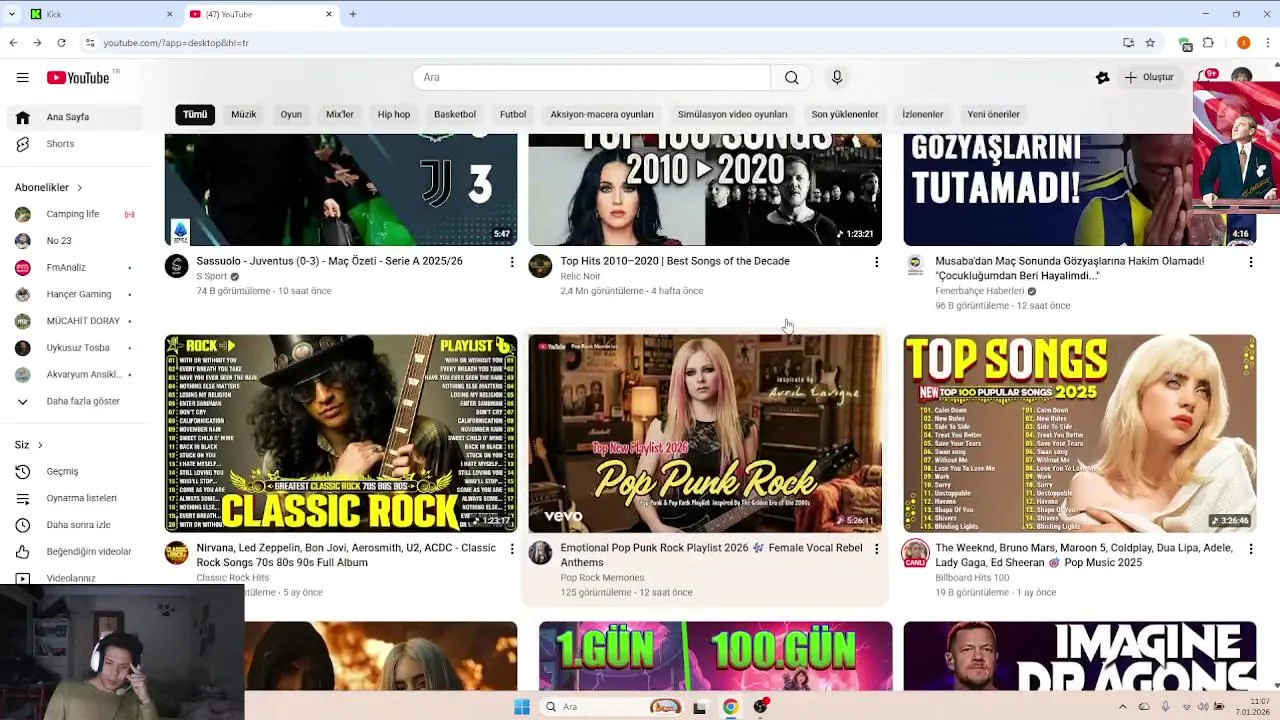Image resolution: width=1280 pixels, height=720 pixels.
Task: Open Oynatma listeleri in sidebar
Action: pyautogui.click(x=81, y=498)
